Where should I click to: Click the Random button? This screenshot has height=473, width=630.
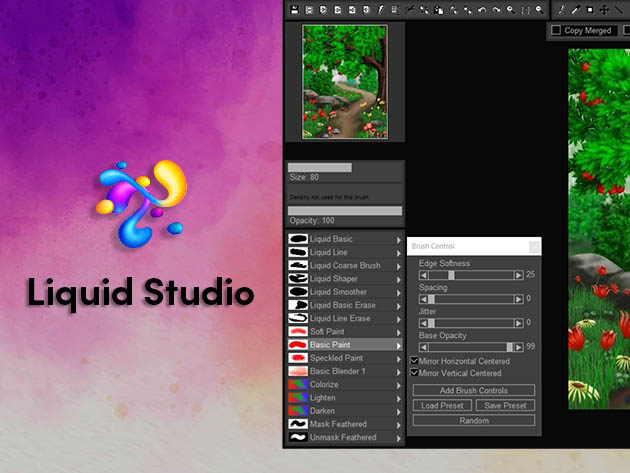pos(474,420)
